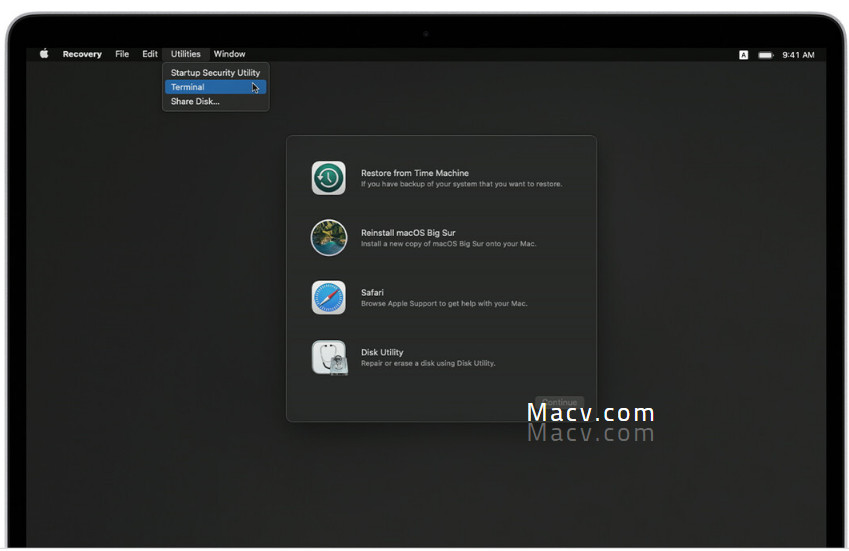Screen dimensions: 849x551
Task: Select Terminal in the Utilities menu
Action: tap(215, 87)
